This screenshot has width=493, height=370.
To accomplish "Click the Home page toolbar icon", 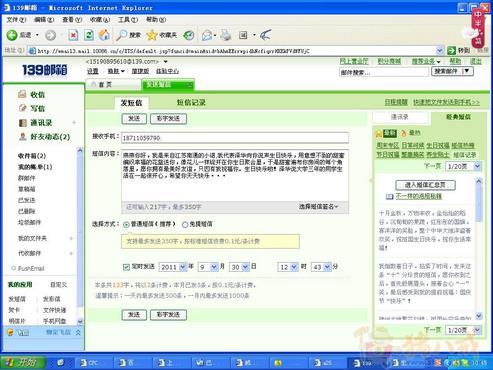I will [104, 35].
